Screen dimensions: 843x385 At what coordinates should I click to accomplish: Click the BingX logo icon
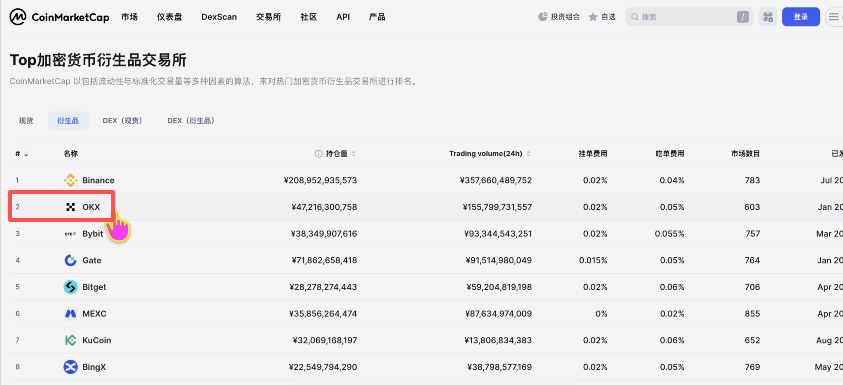click(x=70, y=367)
